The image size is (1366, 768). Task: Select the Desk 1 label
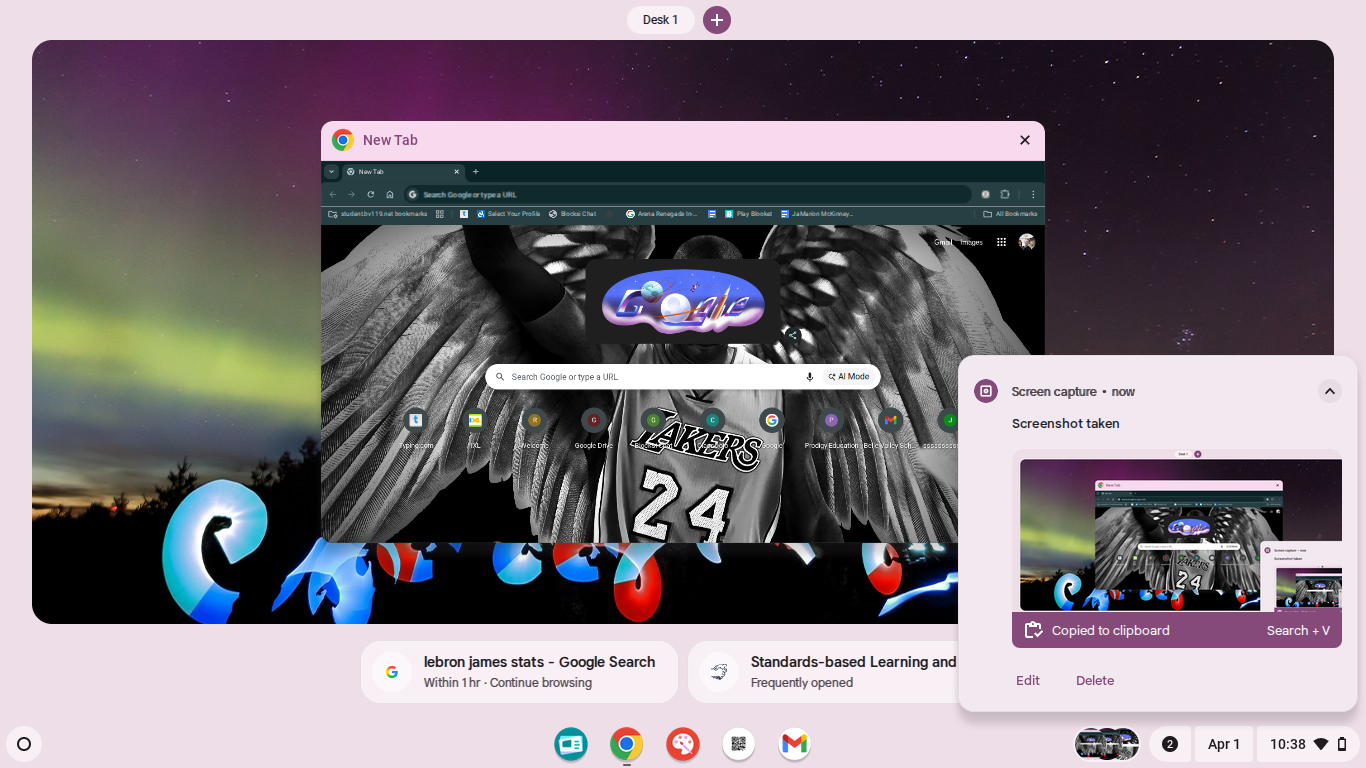660,20
